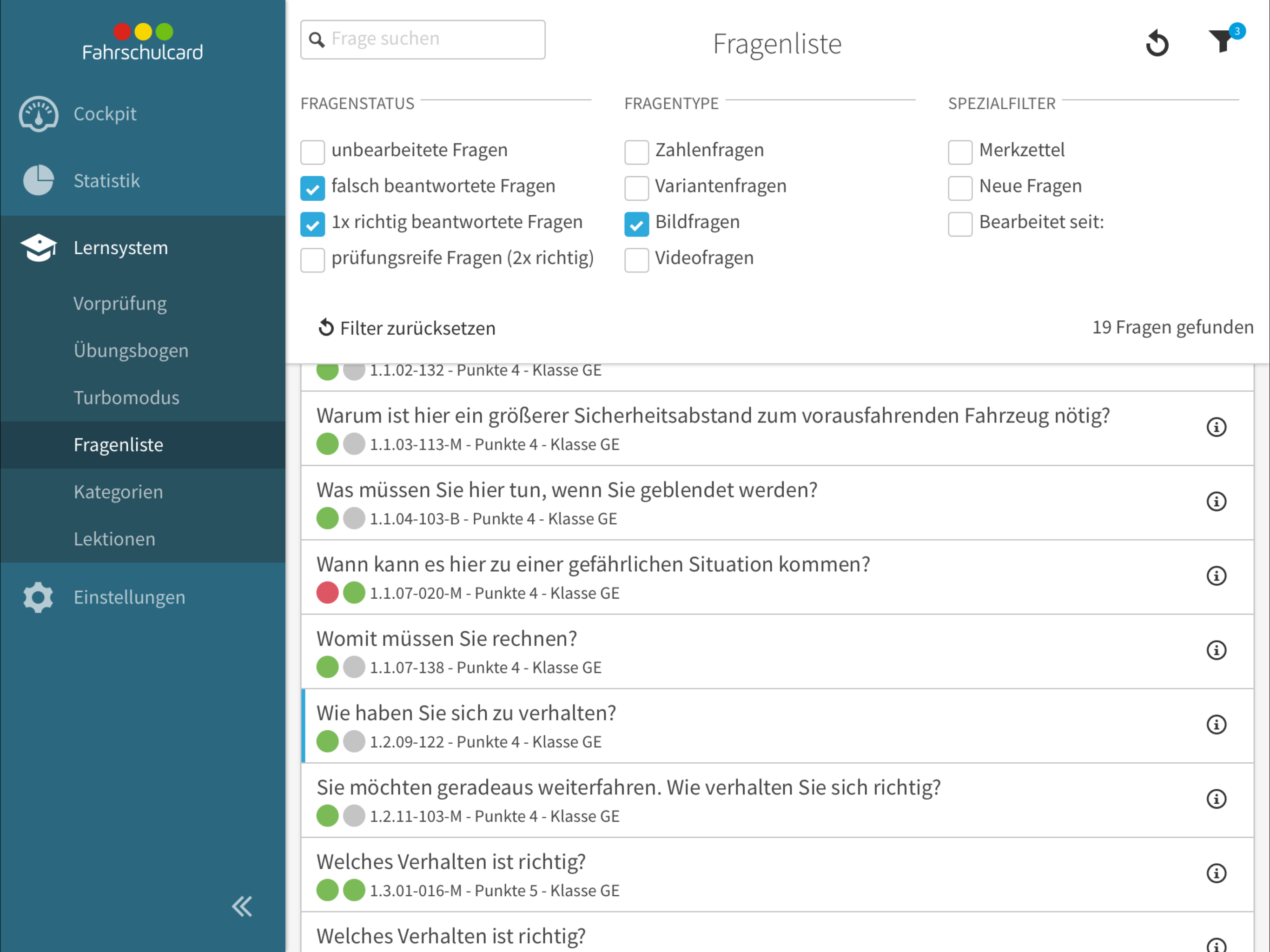Check the Merkzettel special filter
Viewport: 1270px width, 952px height.
(x=960, y=152)
